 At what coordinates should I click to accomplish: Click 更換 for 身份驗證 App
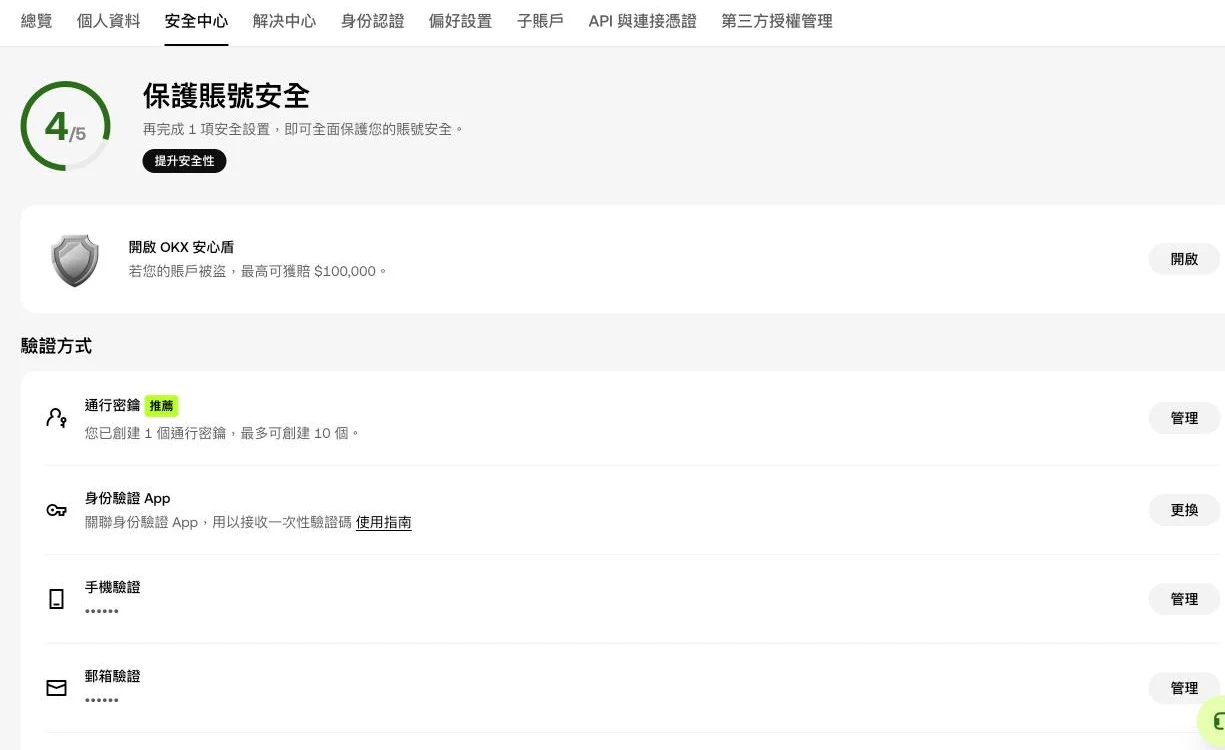tap(1184, 510)
